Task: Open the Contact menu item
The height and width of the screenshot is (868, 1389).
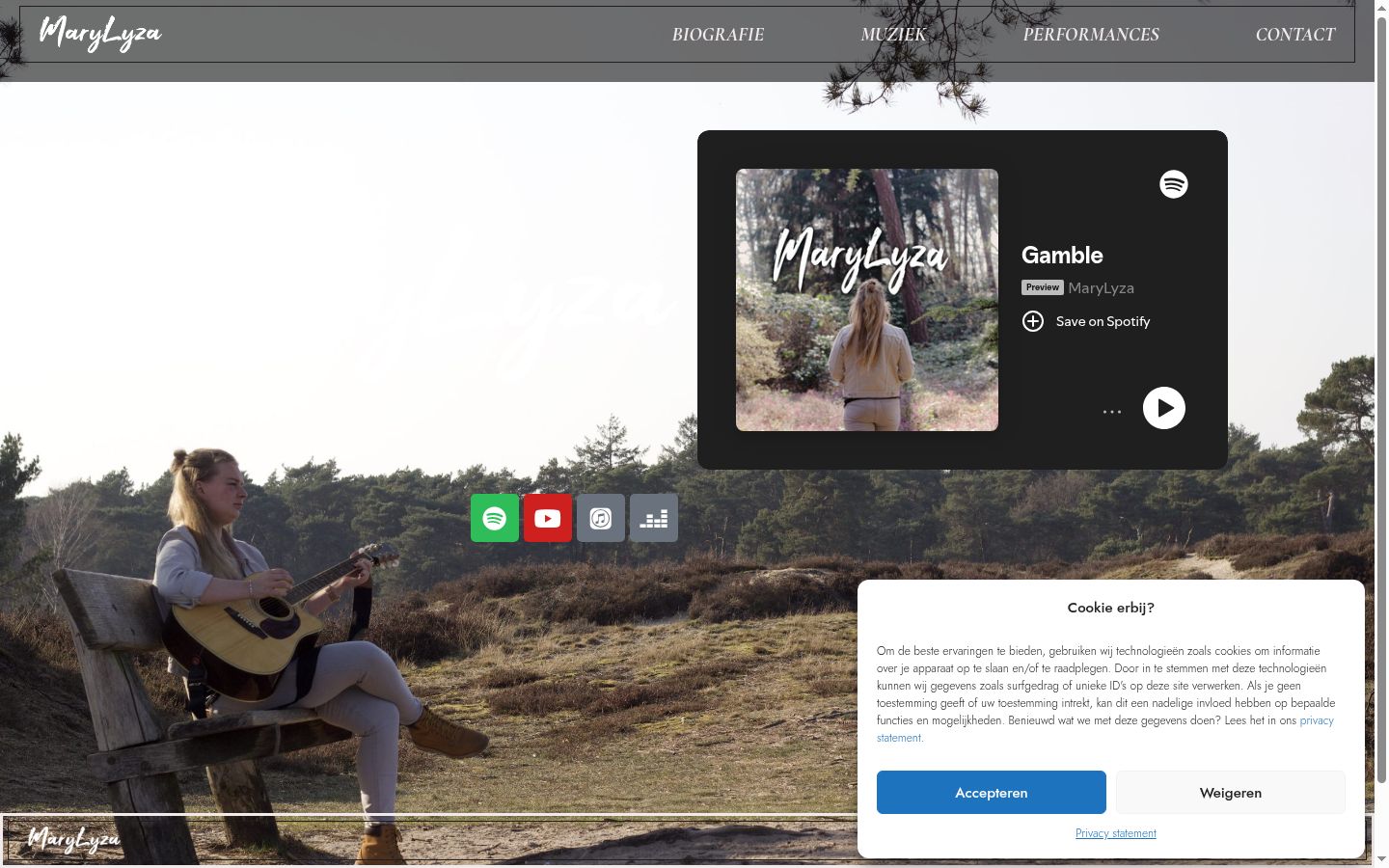Action: pos(1295,35)
